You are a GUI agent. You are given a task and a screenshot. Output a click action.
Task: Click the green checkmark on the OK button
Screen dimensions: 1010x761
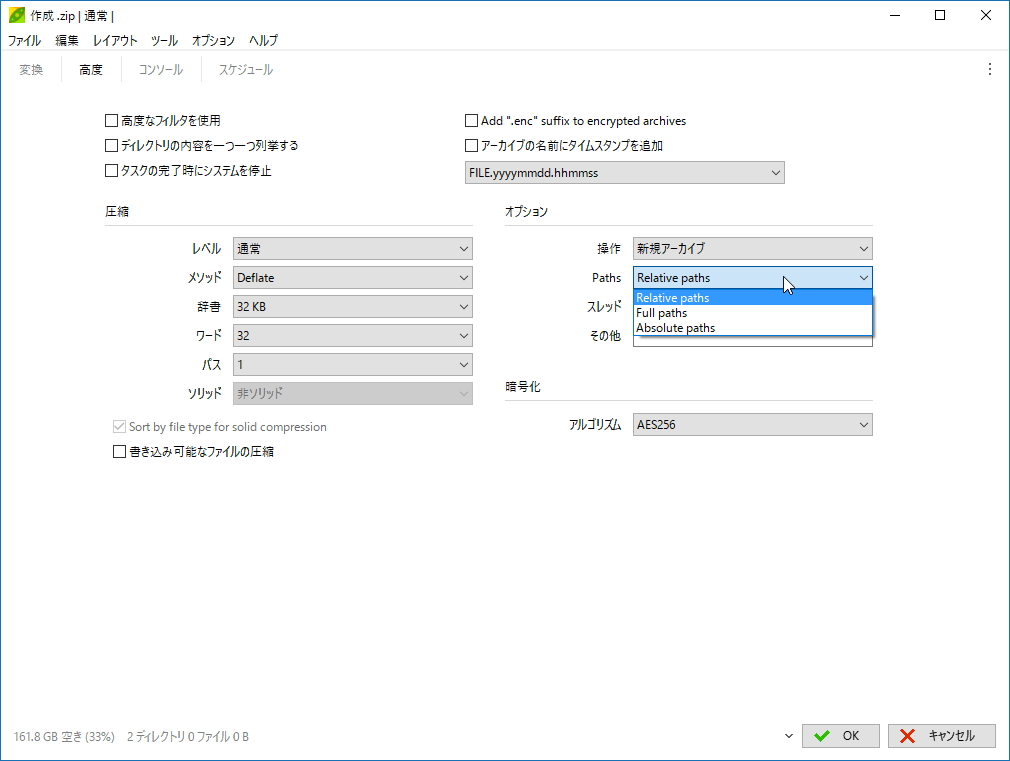822,735
